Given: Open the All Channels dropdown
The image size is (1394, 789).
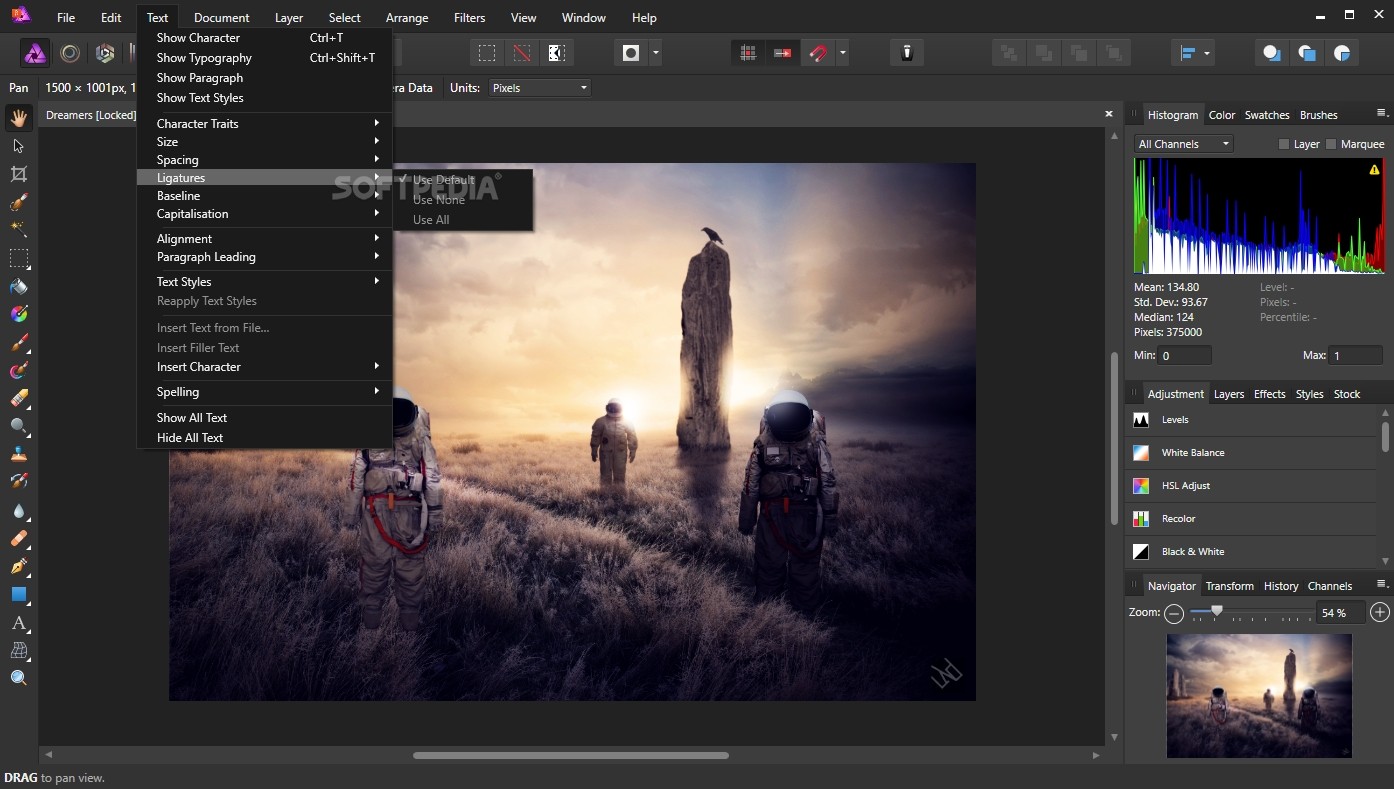Looking at the screenshot, I should coord(1183,144).
